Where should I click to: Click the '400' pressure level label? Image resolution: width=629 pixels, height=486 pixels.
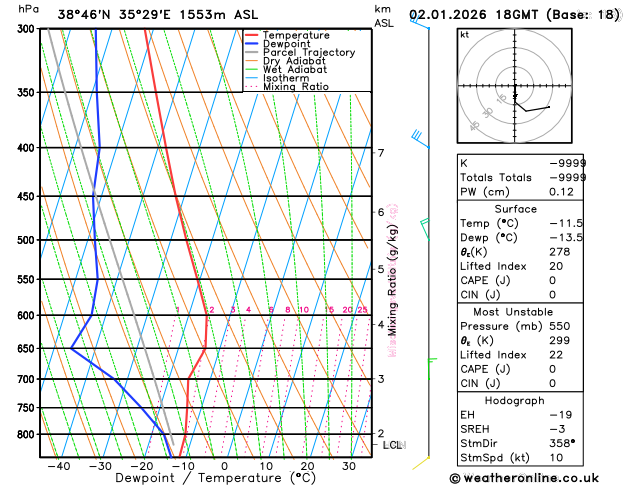tap(28, 148)
